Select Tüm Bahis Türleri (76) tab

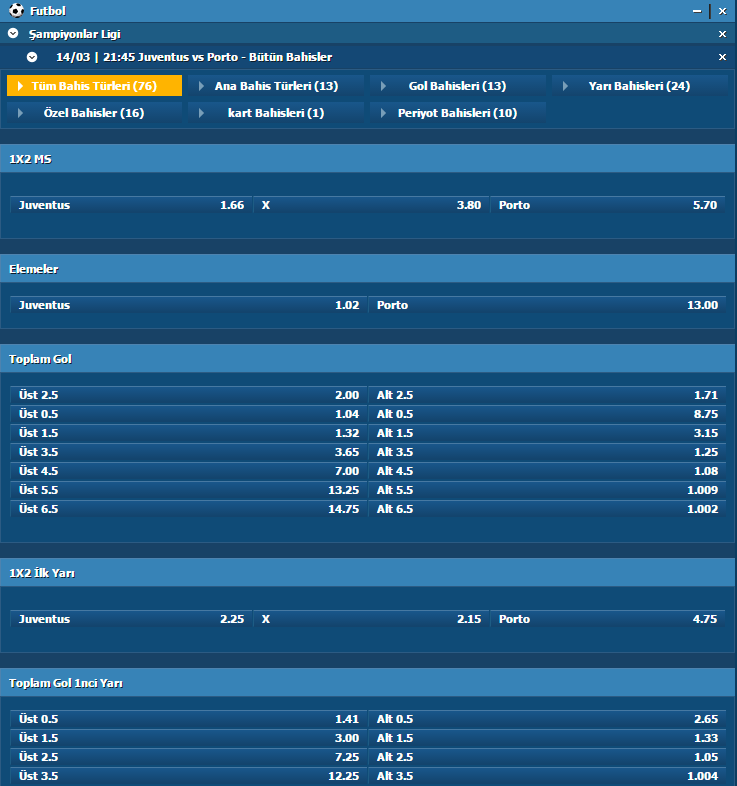click(94, 86)
